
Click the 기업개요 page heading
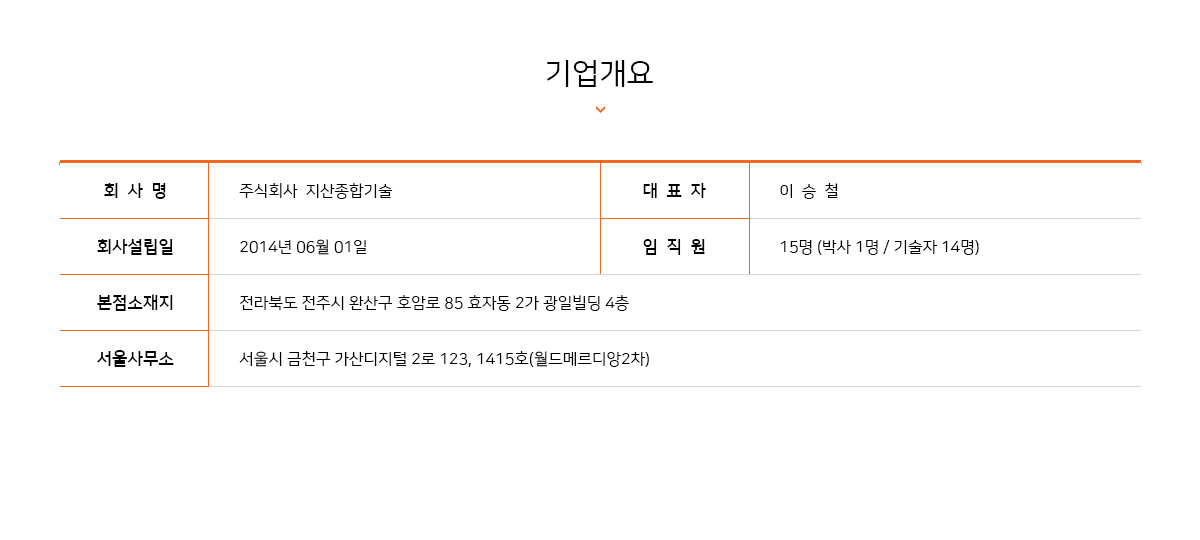[599, 73]
